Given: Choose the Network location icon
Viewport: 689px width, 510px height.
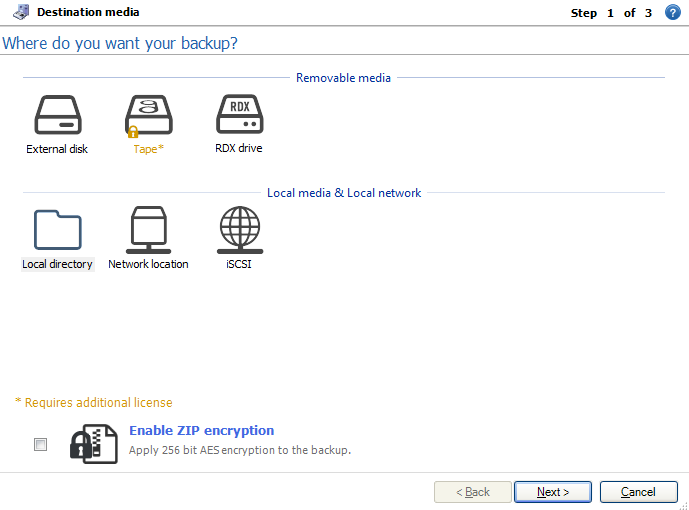Looking at the screenshot, I should (x=149, y=230).
